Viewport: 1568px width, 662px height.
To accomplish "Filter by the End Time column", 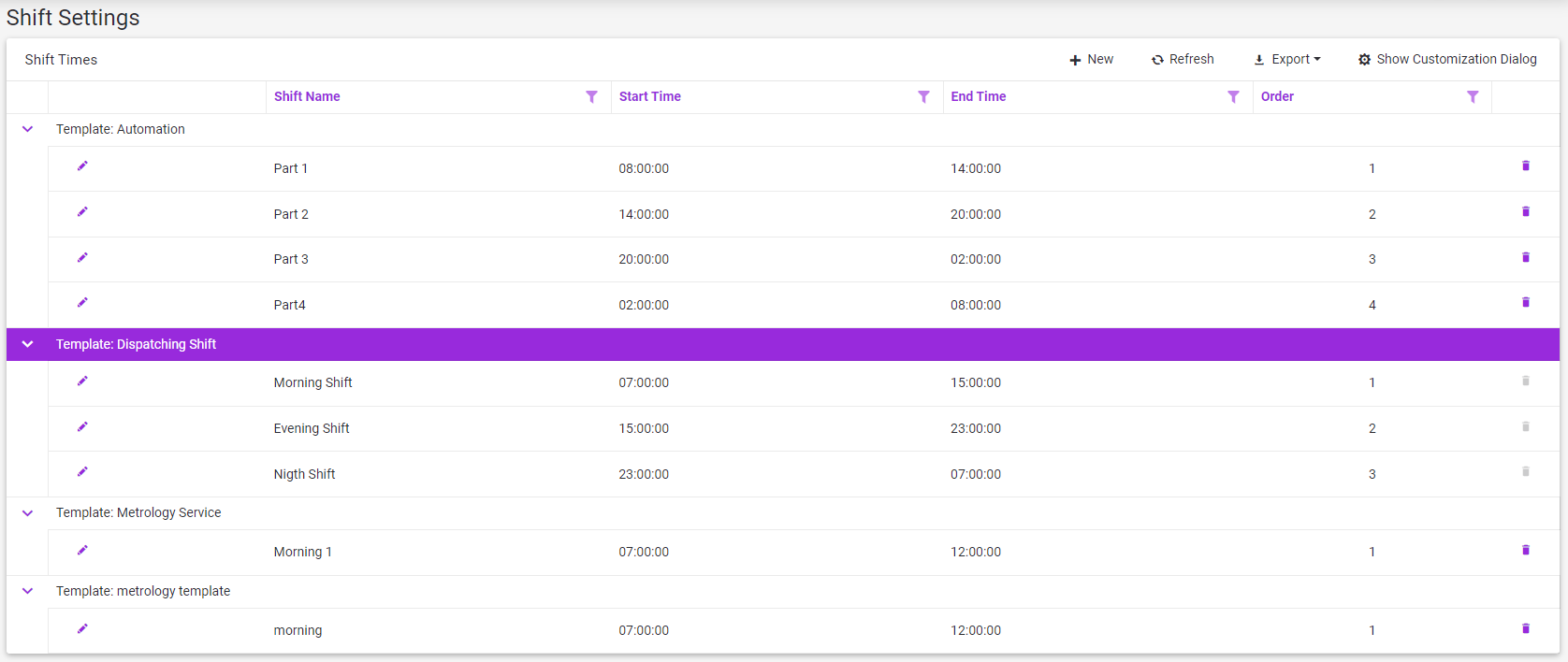I will [1233, 97].
